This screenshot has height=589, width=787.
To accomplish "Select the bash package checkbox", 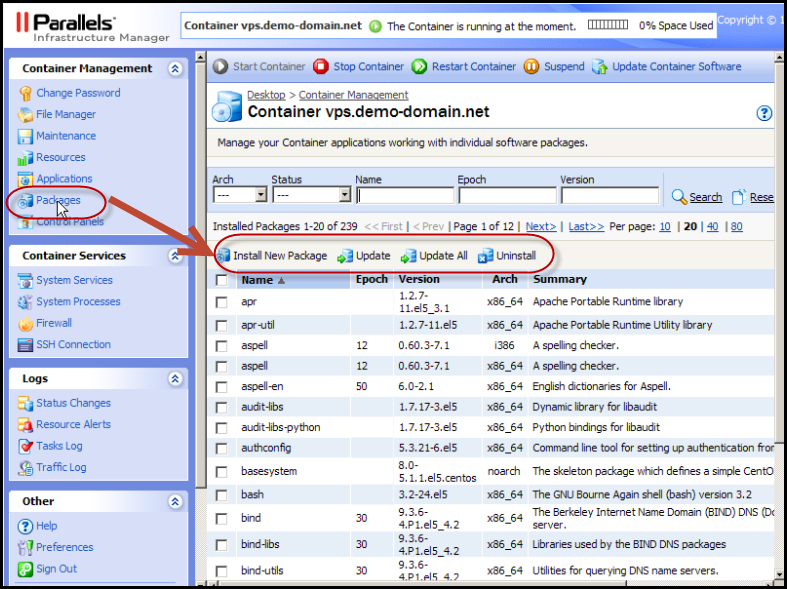I will point(221,495).
